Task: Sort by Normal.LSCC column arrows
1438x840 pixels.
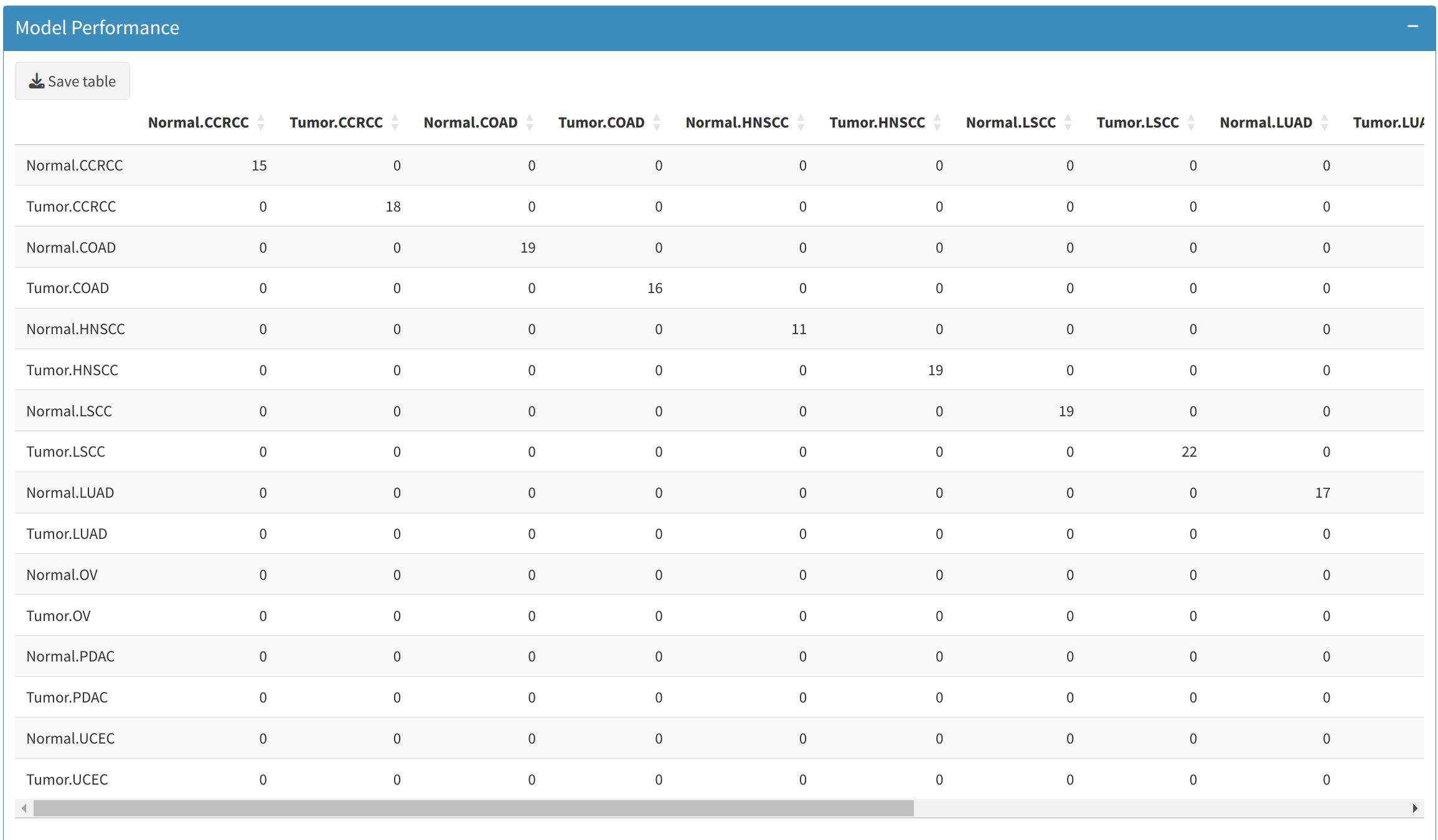Action: click(x=1068, y=123)
